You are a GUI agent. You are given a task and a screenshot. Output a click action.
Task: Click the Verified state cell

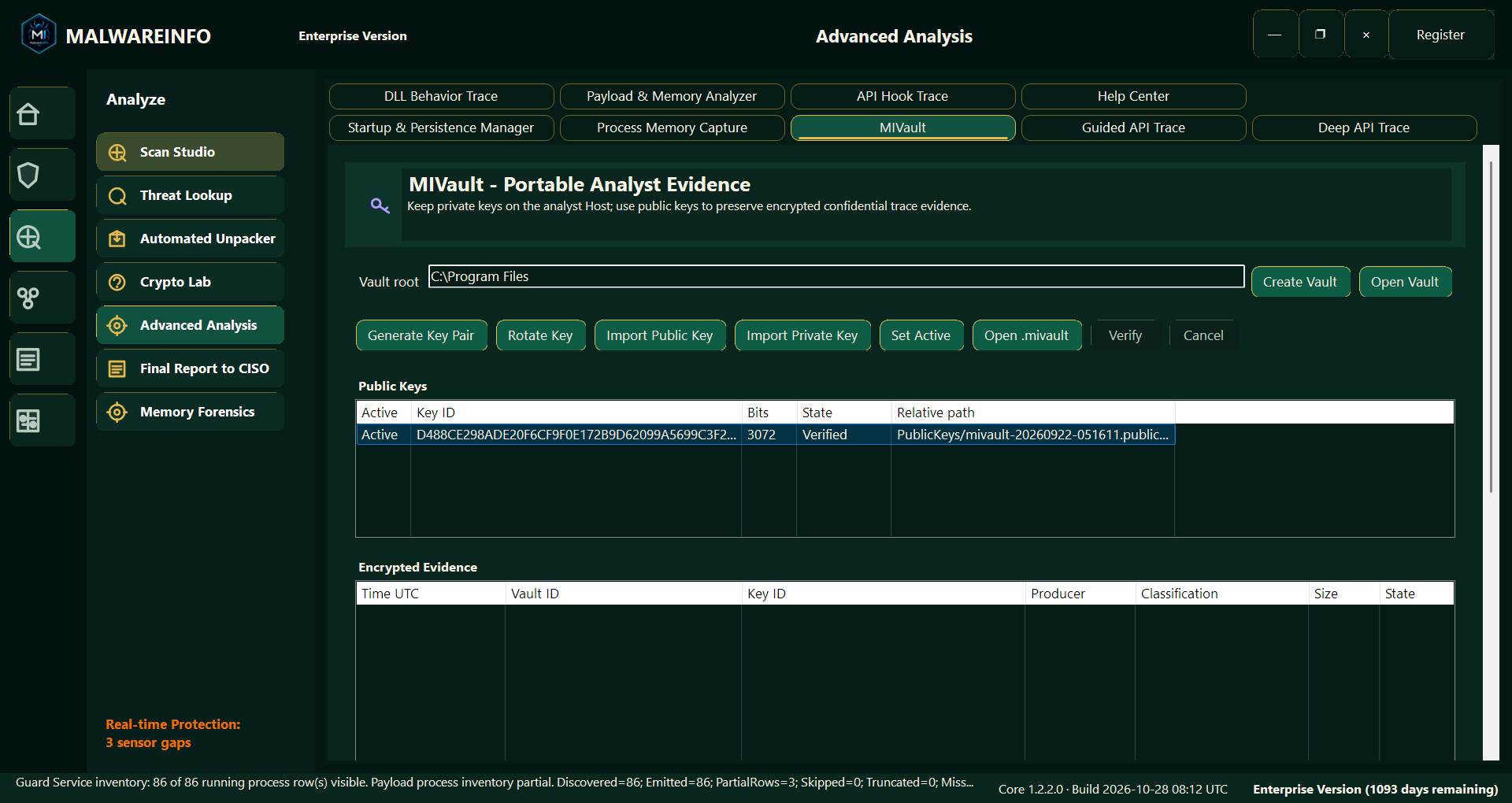tap(843, 435)
